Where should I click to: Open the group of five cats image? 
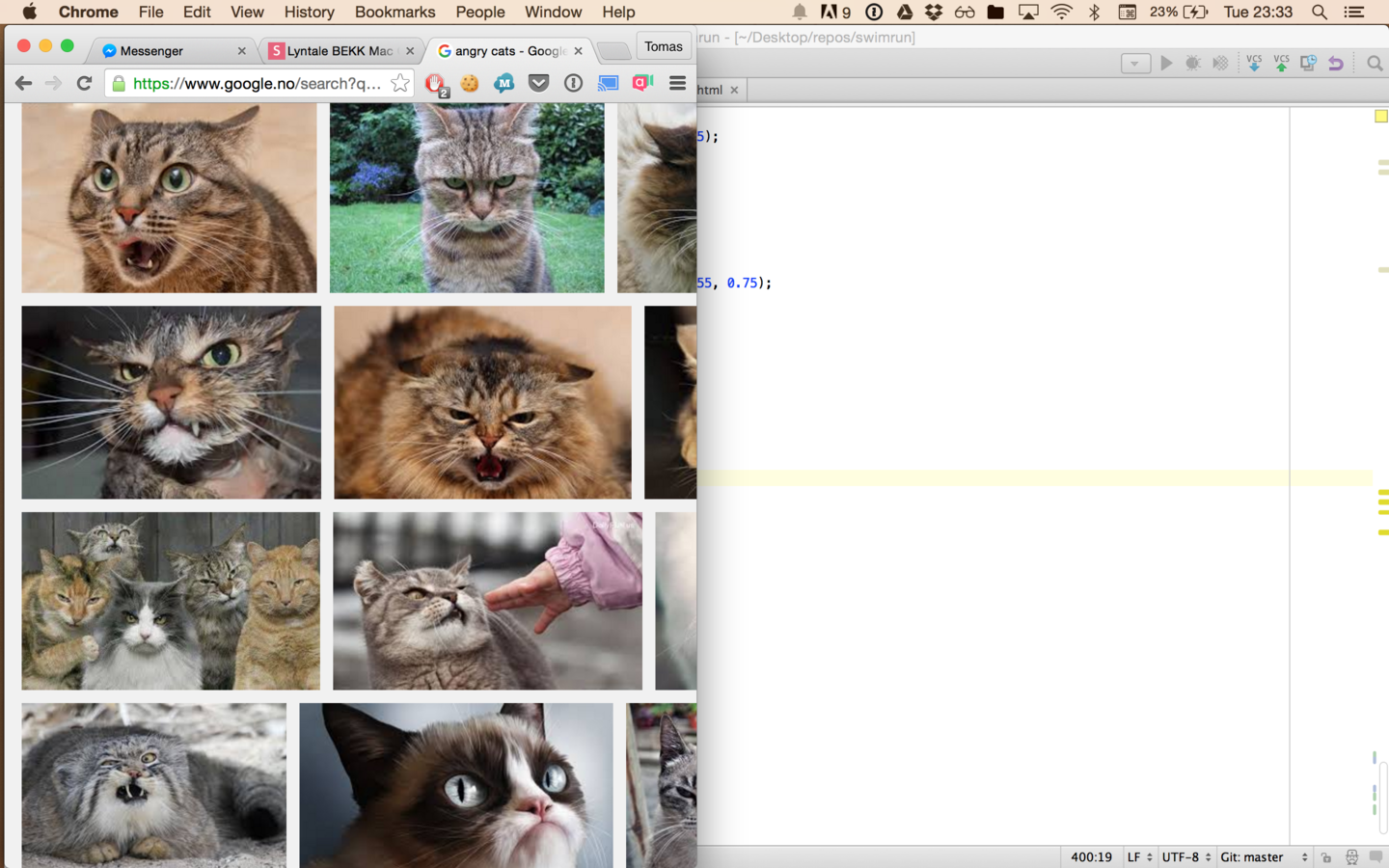coord(171,601)
